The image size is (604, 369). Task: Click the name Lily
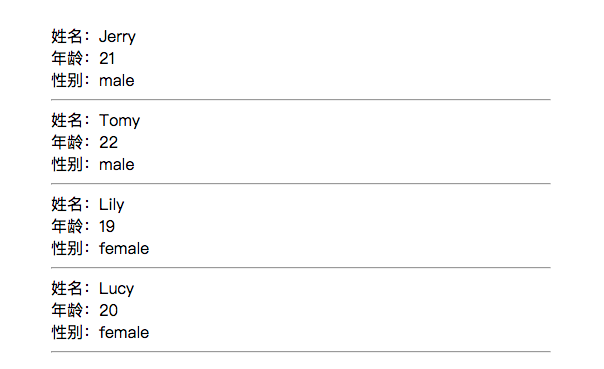click(x=111, y=205)
